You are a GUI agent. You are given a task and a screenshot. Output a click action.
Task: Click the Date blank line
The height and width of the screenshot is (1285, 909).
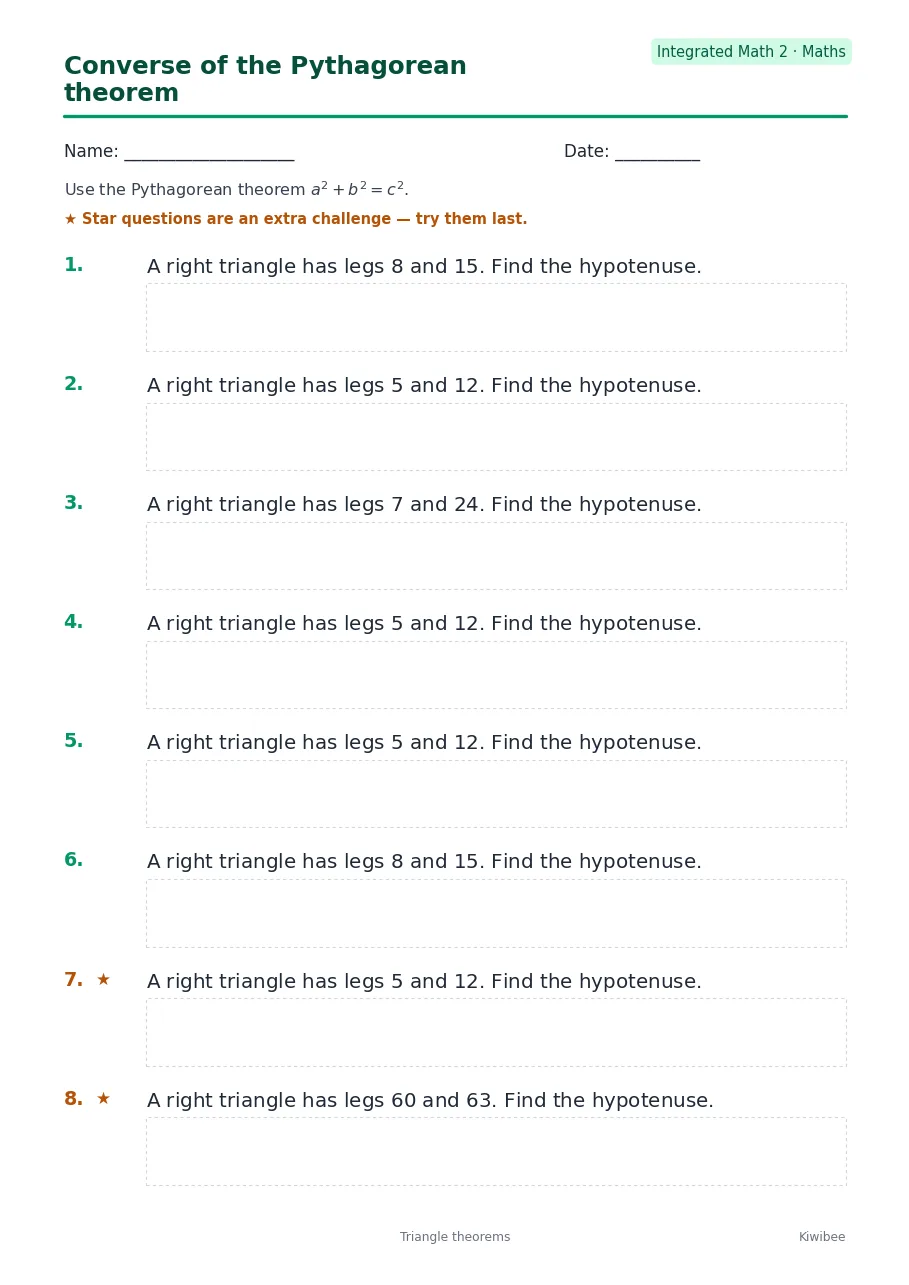point(657,152)
